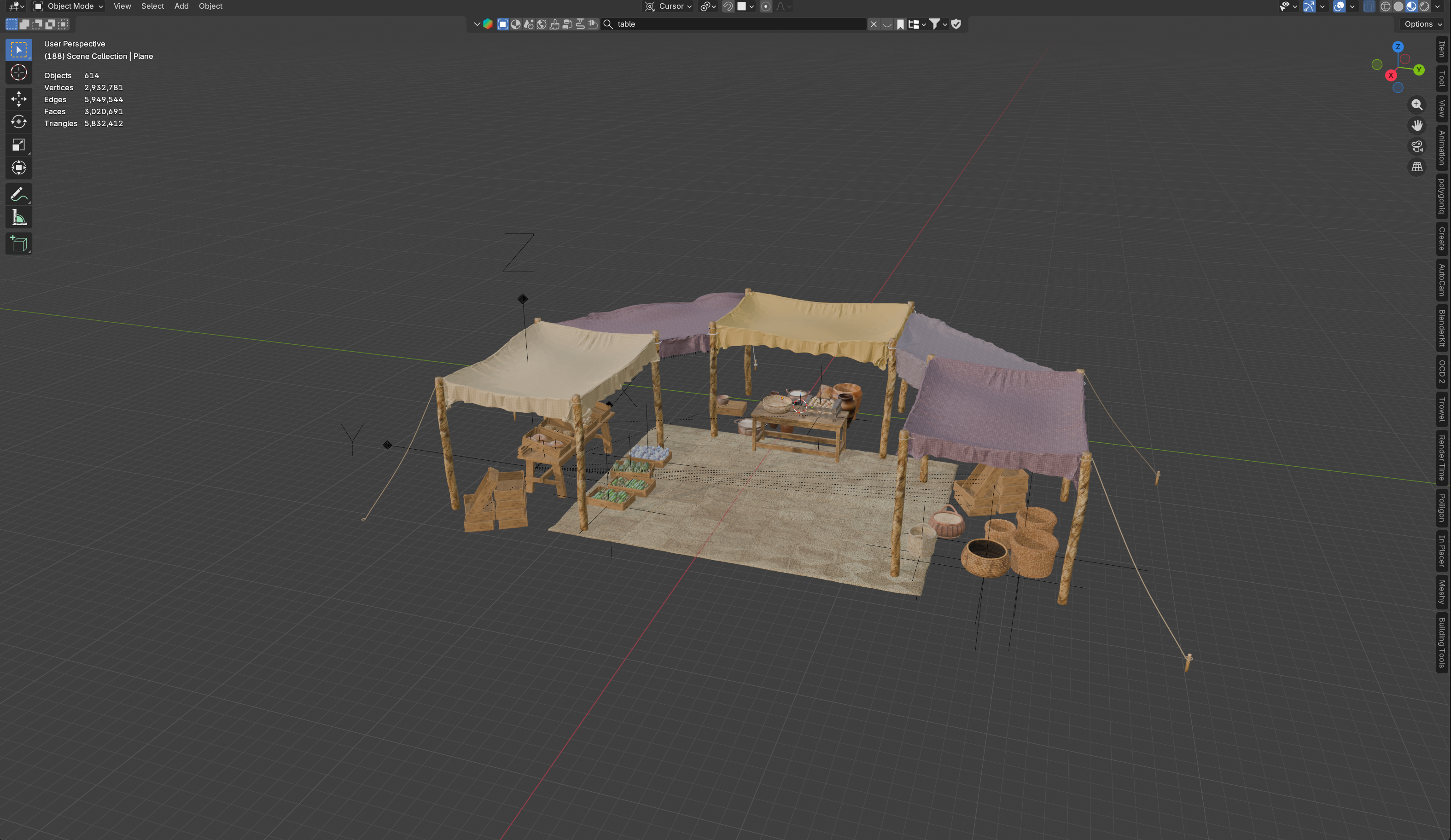Switch viewport to Wireframe shading mode
1451x840 pixels.
pos(1385,6)
